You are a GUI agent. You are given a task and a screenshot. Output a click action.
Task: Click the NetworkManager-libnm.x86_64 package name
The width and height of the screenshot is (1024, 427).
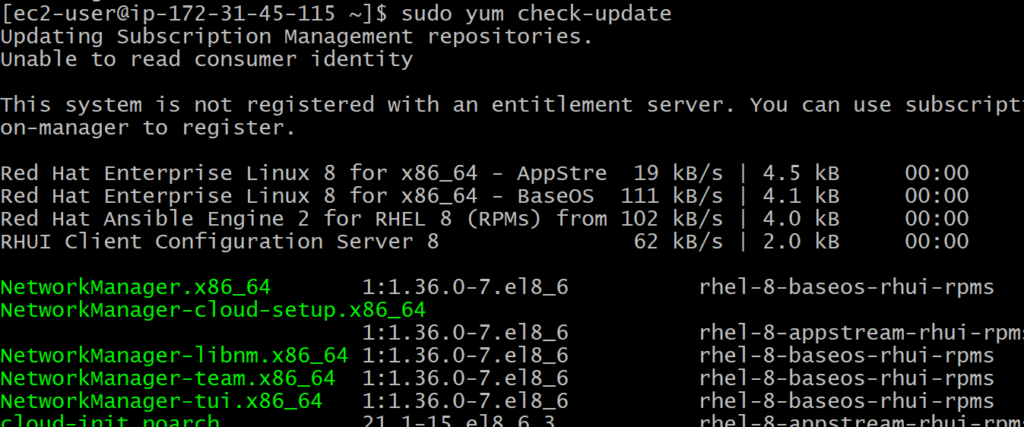174,355
